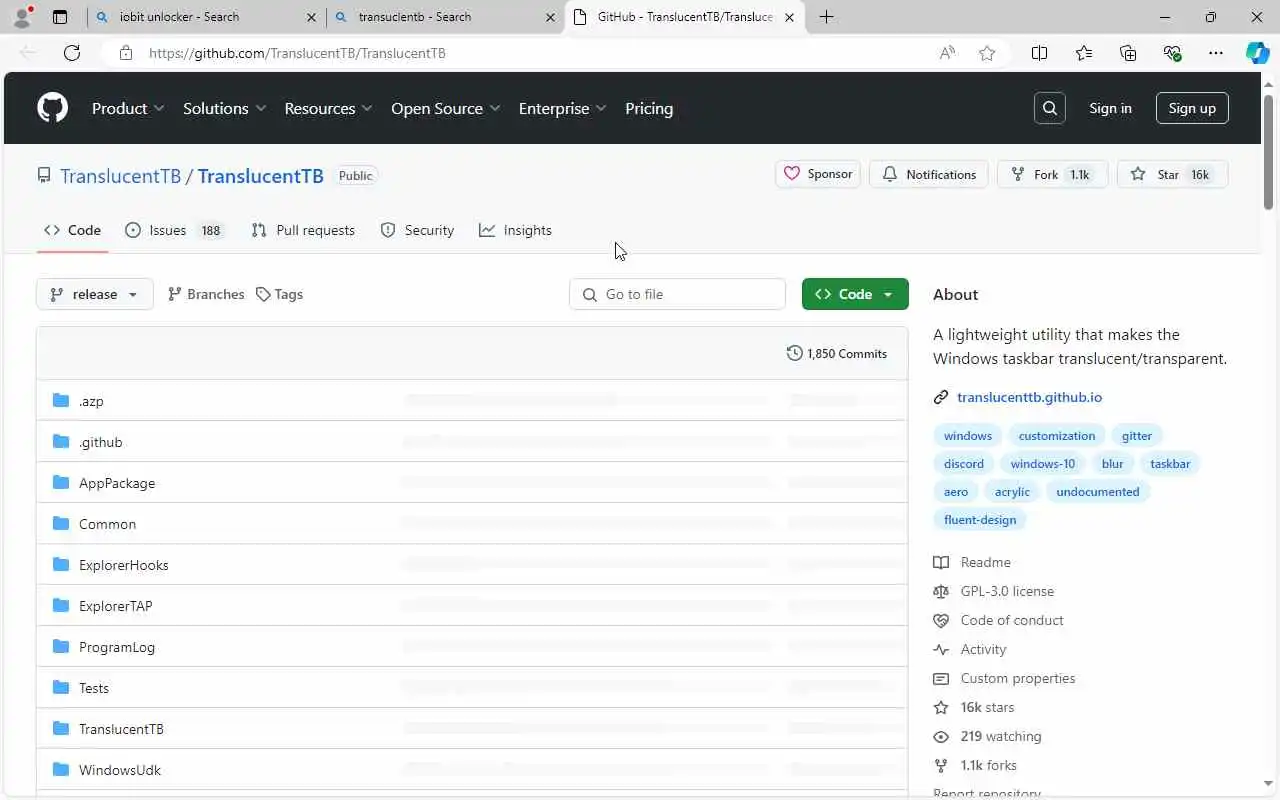The height and width of the screenshot is (800, 1280).
Task: Click the GitHub search magnifier icon
Action: click(1050, 108)
